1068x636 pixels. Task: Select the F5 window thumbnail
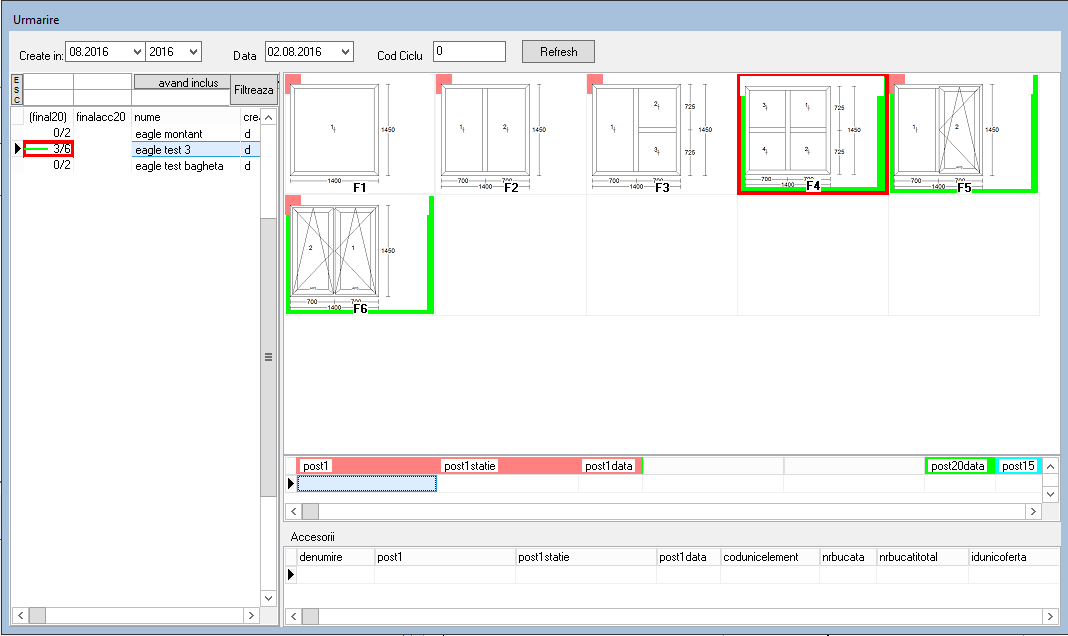[x=964, y=133]
